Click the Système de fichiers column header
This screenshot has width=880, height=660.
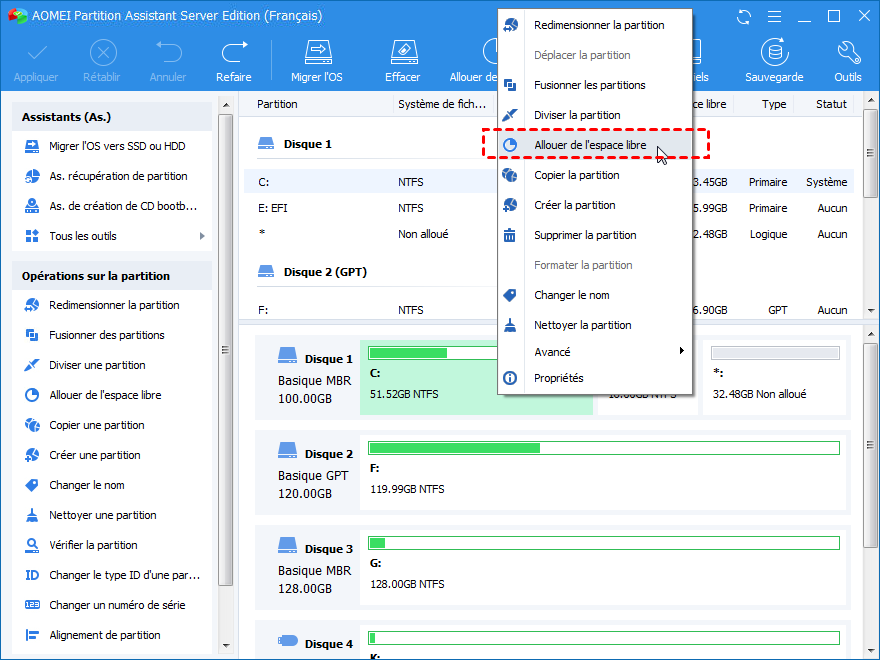pyautogui.click(x=442, y=104)
